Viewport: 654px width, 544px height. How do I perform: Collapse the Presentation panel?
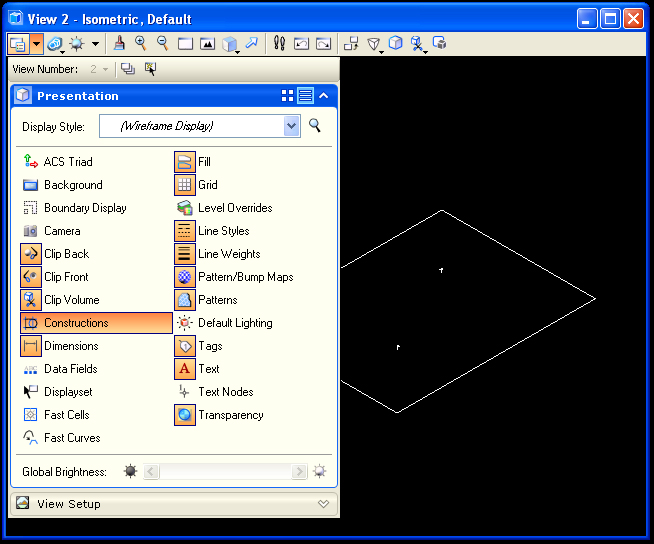324,96
